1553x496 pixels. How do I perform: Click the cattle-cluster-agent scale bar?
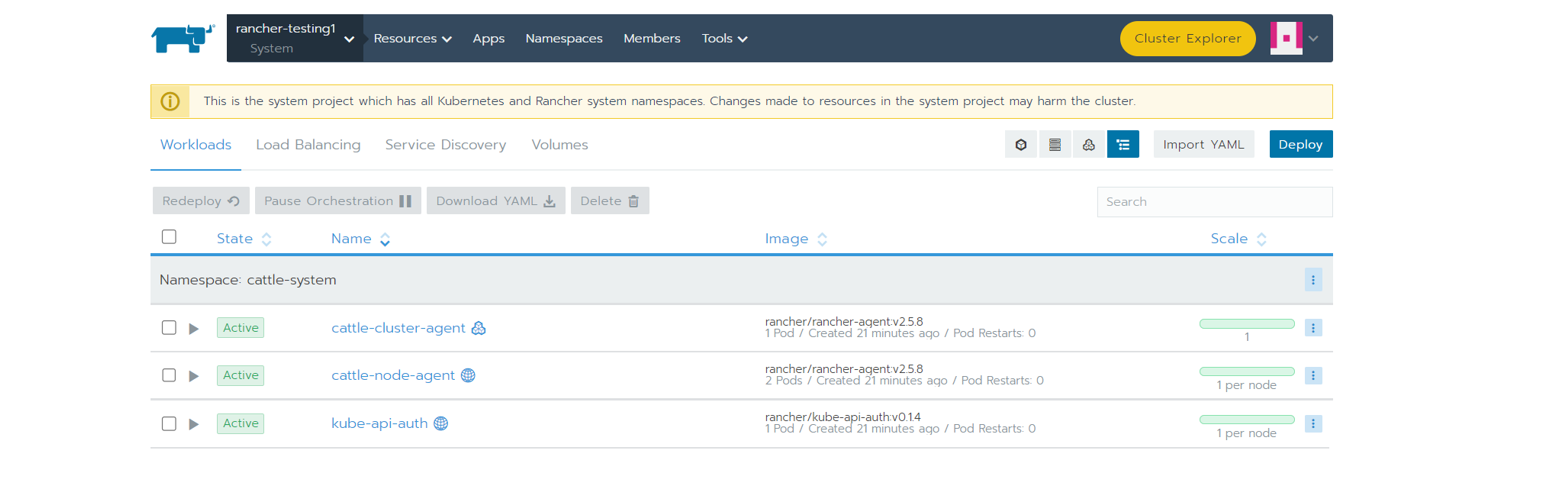1247,324
